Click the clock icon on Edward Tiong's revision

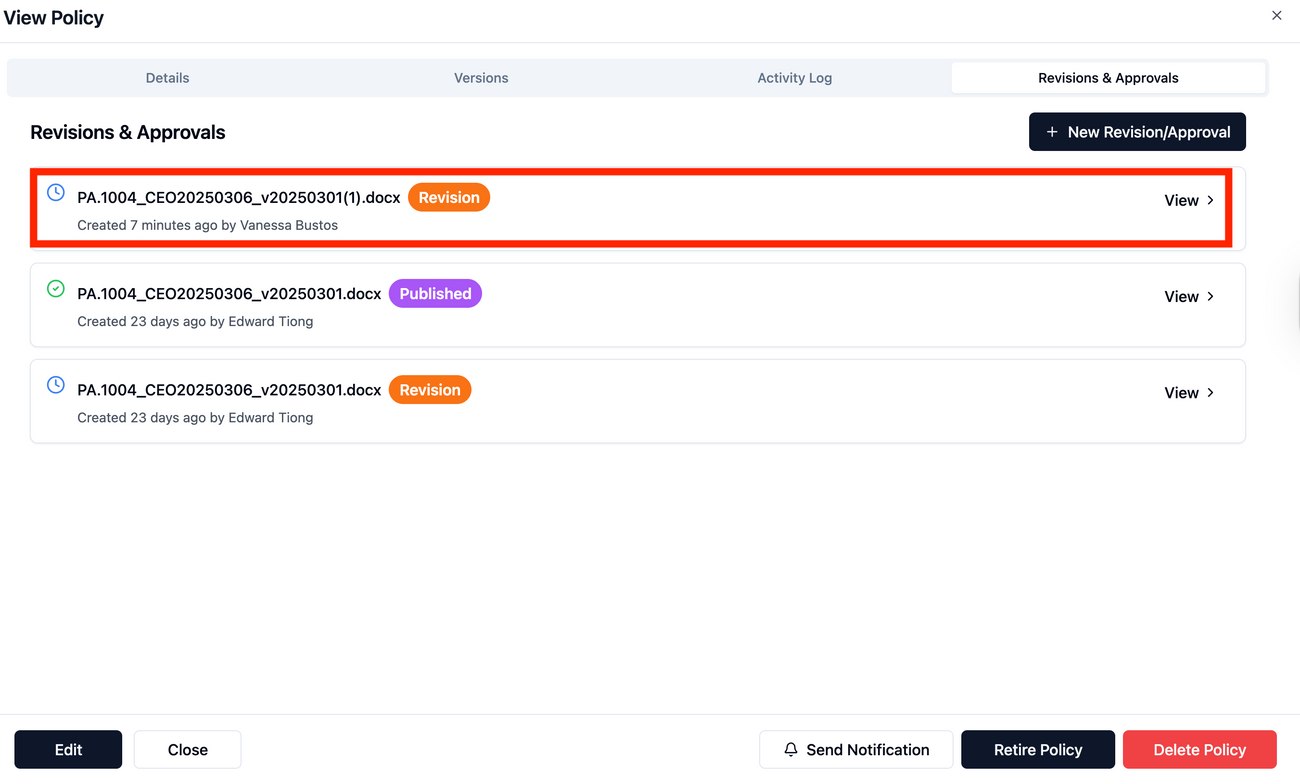click(56, 385)
